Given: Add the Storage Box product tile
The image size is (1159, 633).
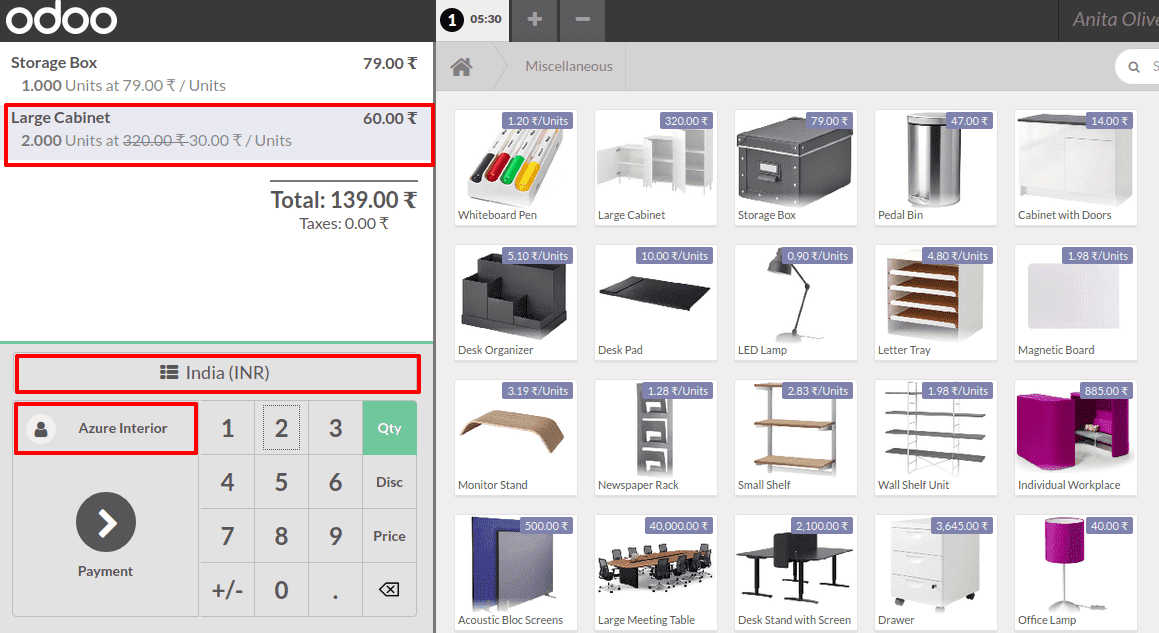Looking at the screenshot, I should pos(795,167).
